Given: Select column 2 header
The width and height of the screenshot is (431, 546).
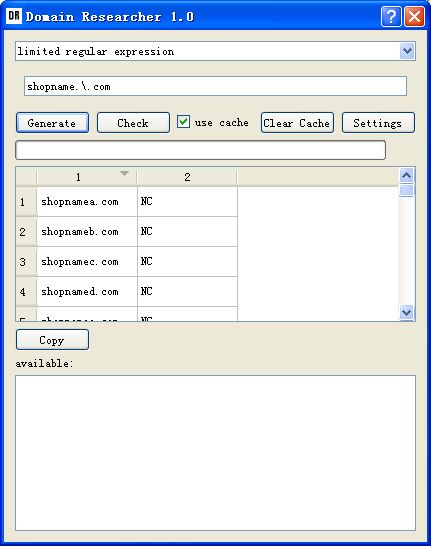Looking at the screenshot, I should tap(187, 177).
